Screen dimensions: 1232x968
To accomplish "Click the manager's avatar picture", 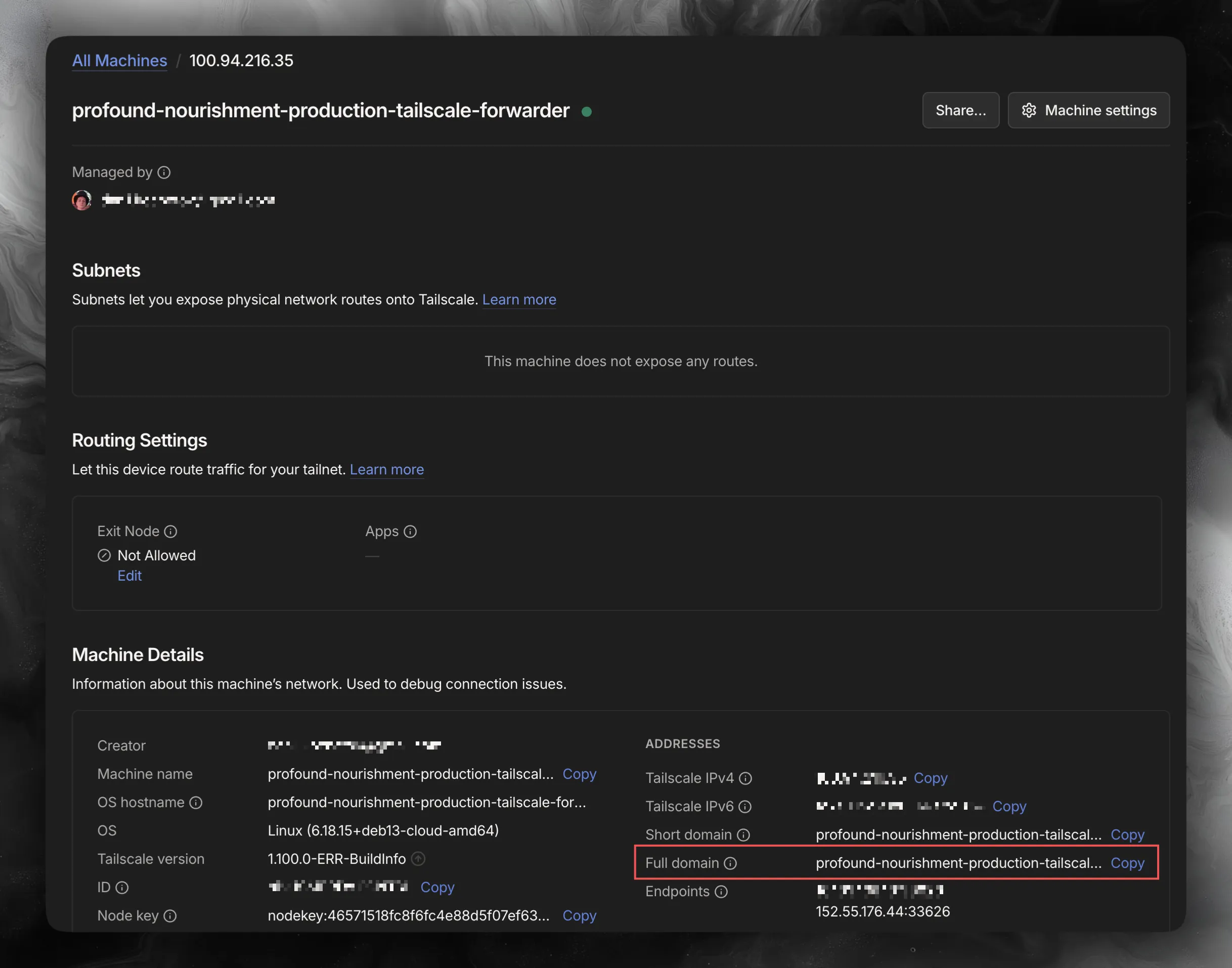I will 81,199.
